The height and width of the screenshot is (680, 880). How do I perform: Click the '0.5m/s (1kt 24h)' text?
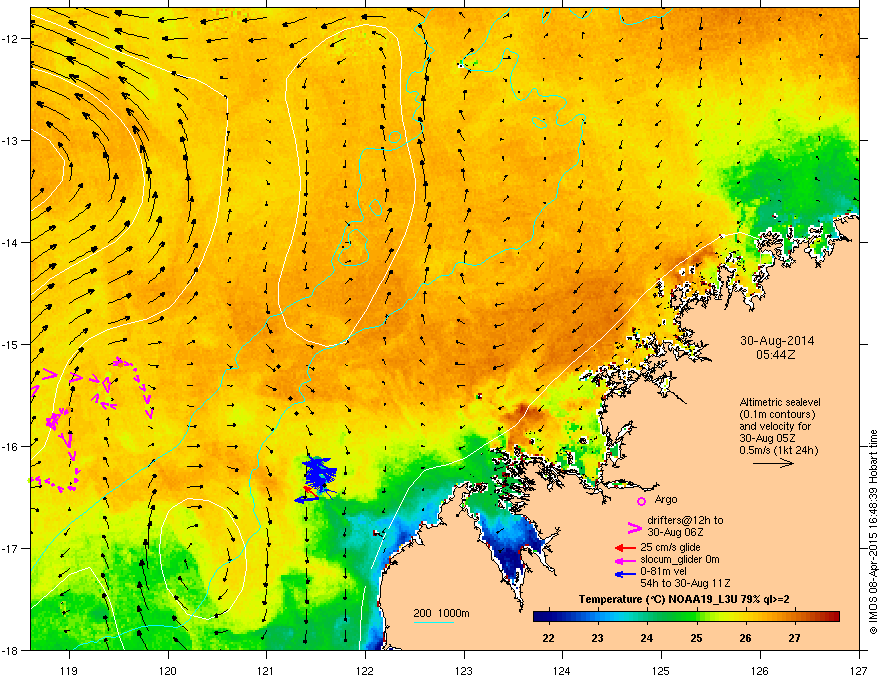[x=778, y=450]
